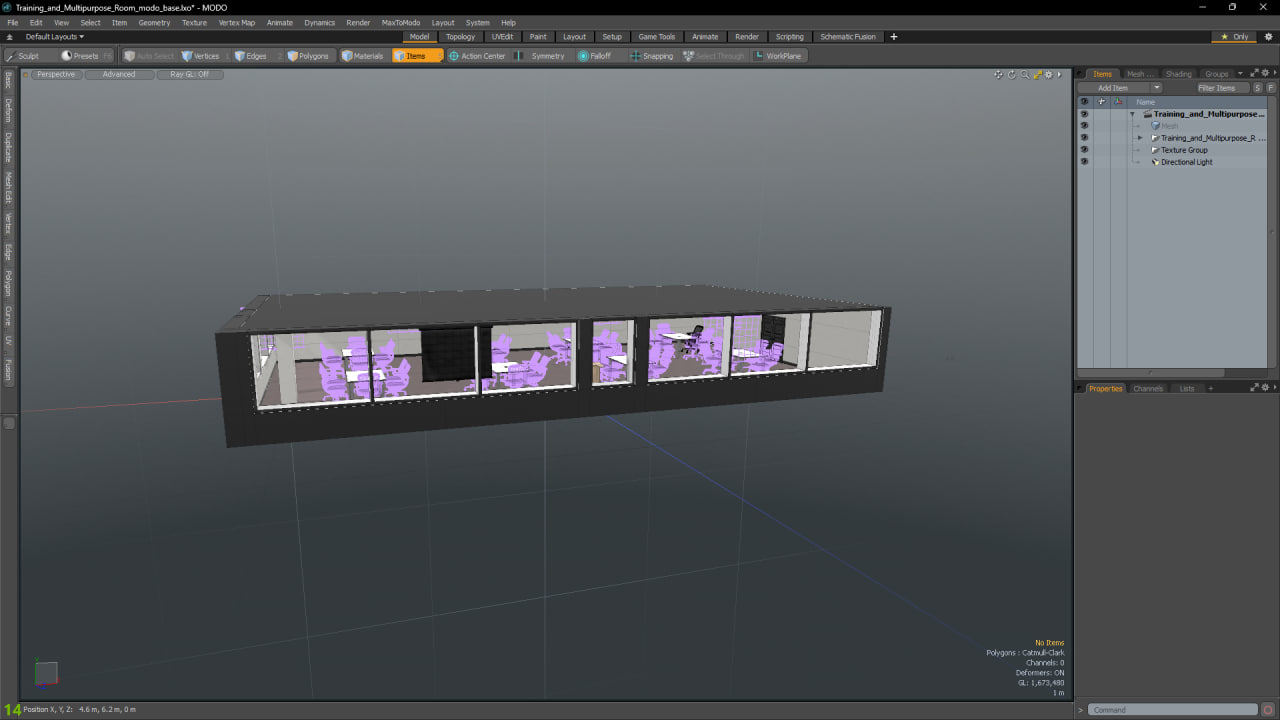Image resolution: width=1280 pixels, height=720 pixels.
Task: Click the viewport zoom magnifier icon
Action: (x=1024, y=74)
